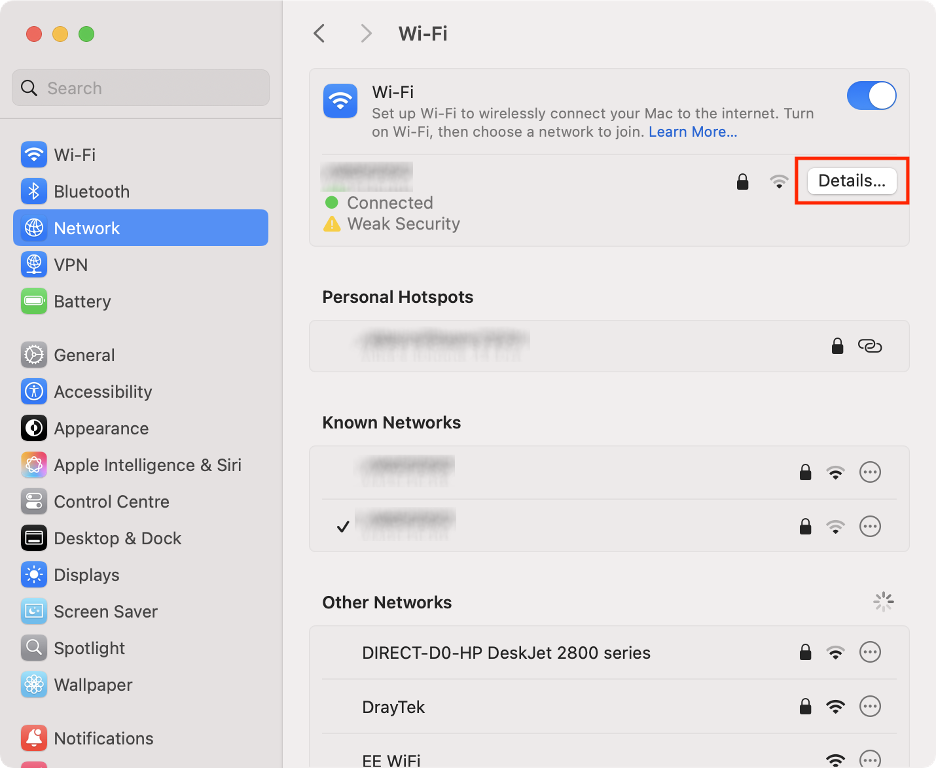This screenshot has width=936, height=768.
Task: Click the Learn More link
Action: pos(692,131)
